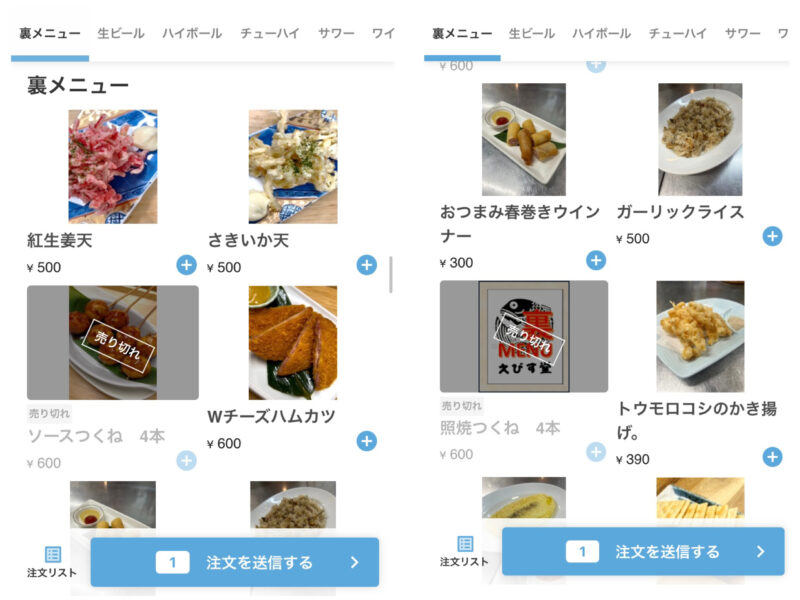Screen dimensions: 800x600
Task: Add ガーリックライス with the plus icon
Action: pyautogui.click(x=772, y=236)
